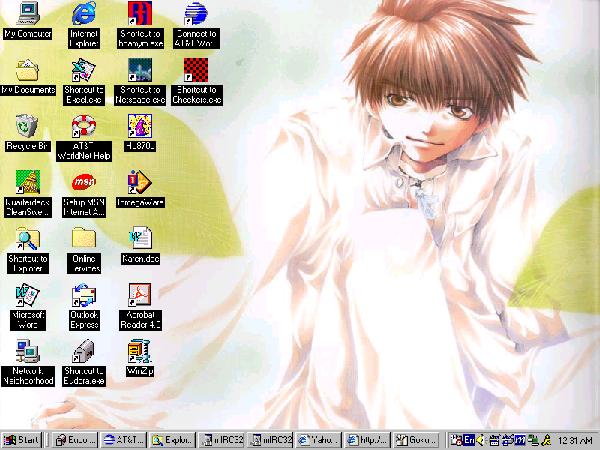Open the WinZip desktop icon

coord(140,352)
